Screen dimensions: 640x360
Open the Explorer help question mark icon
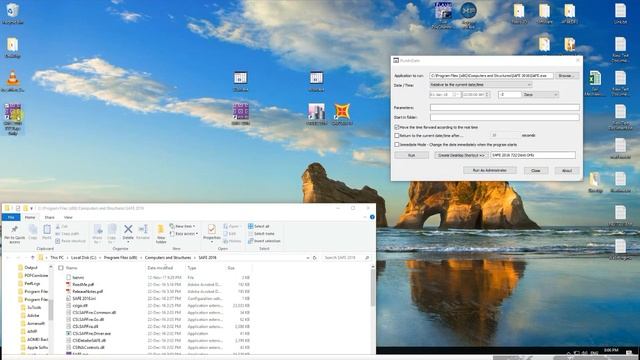tap(372, 217)
